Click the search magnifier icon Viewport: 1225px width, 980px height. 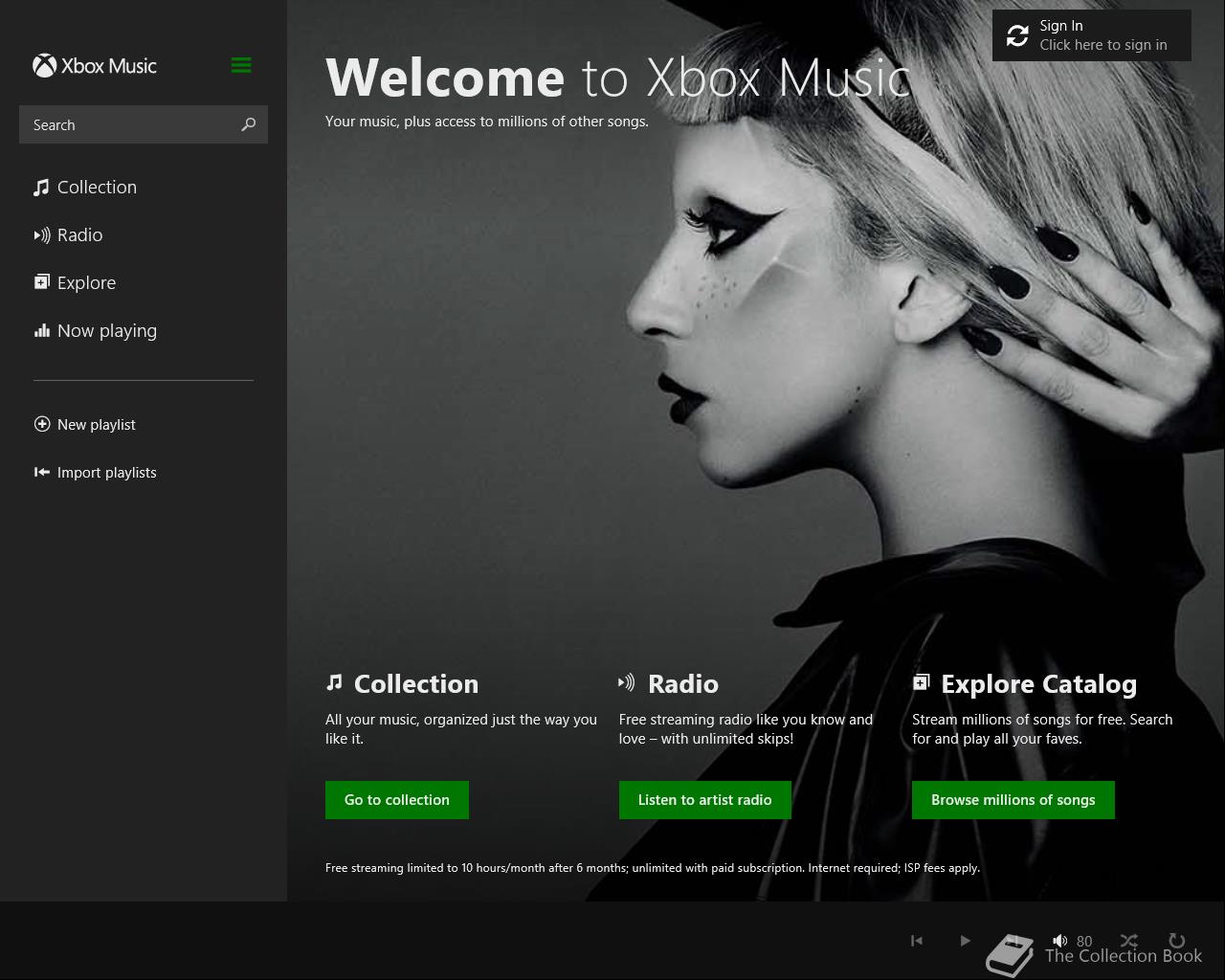click(249, 124)
